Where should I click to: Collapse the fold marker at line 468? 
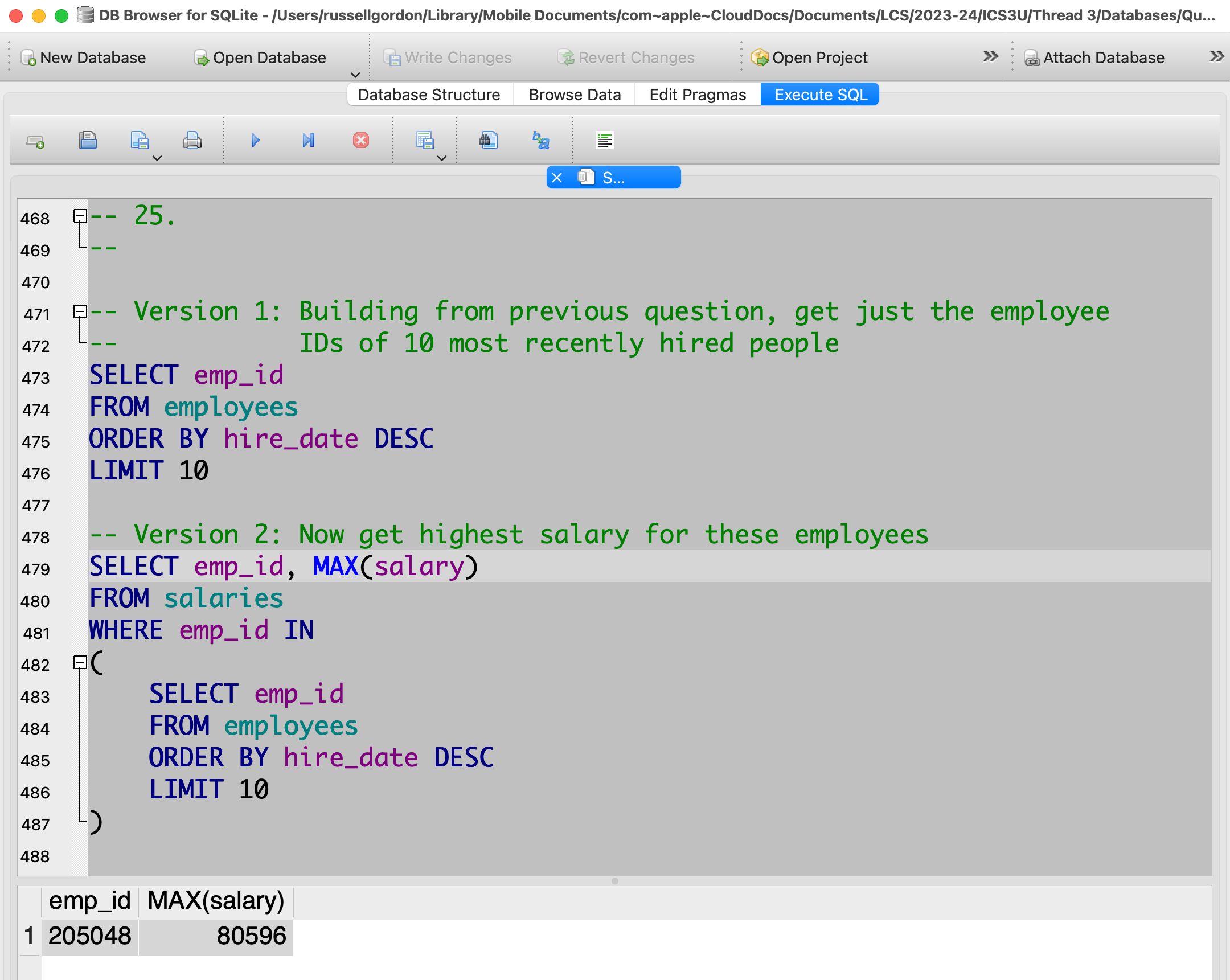pos(80,216)
